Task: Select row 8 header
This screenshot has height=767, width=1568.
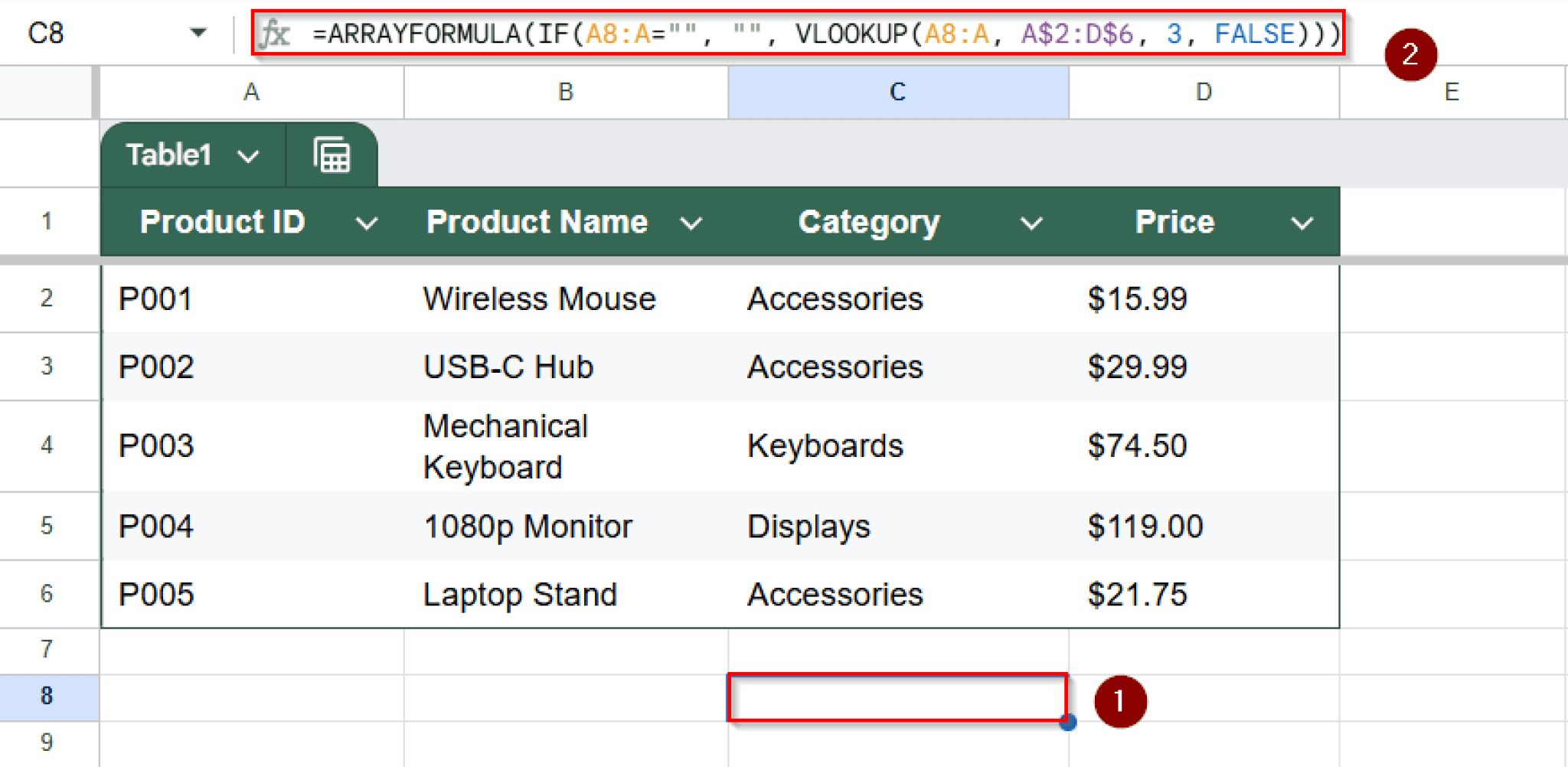Action: click(x=47, y=695)
